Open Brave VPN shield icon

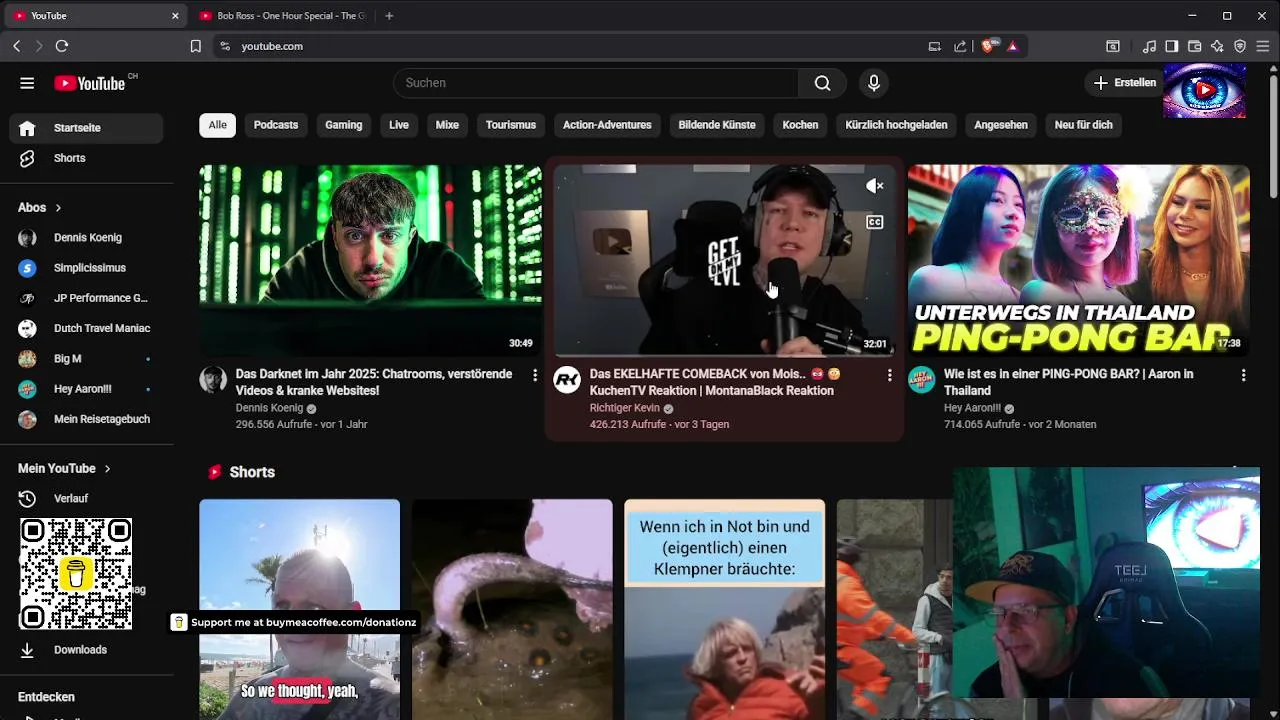pos(1240,46)
